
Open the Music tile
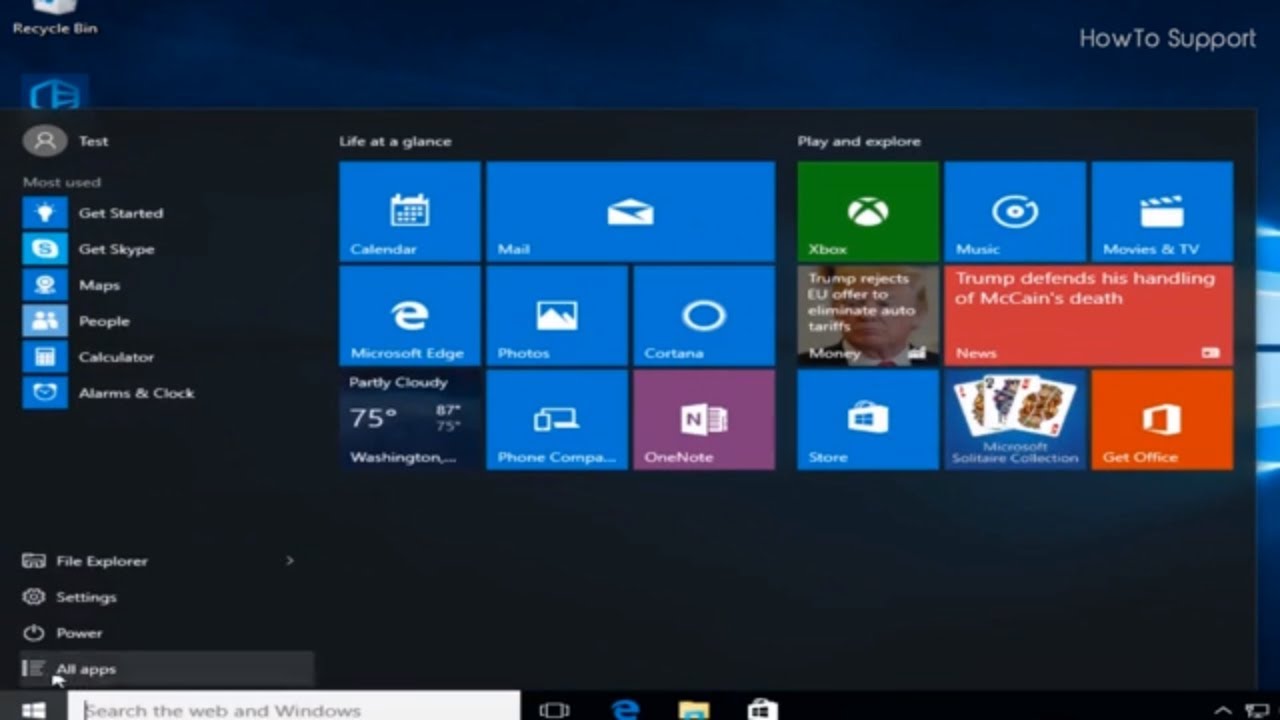pos(1015,211)
